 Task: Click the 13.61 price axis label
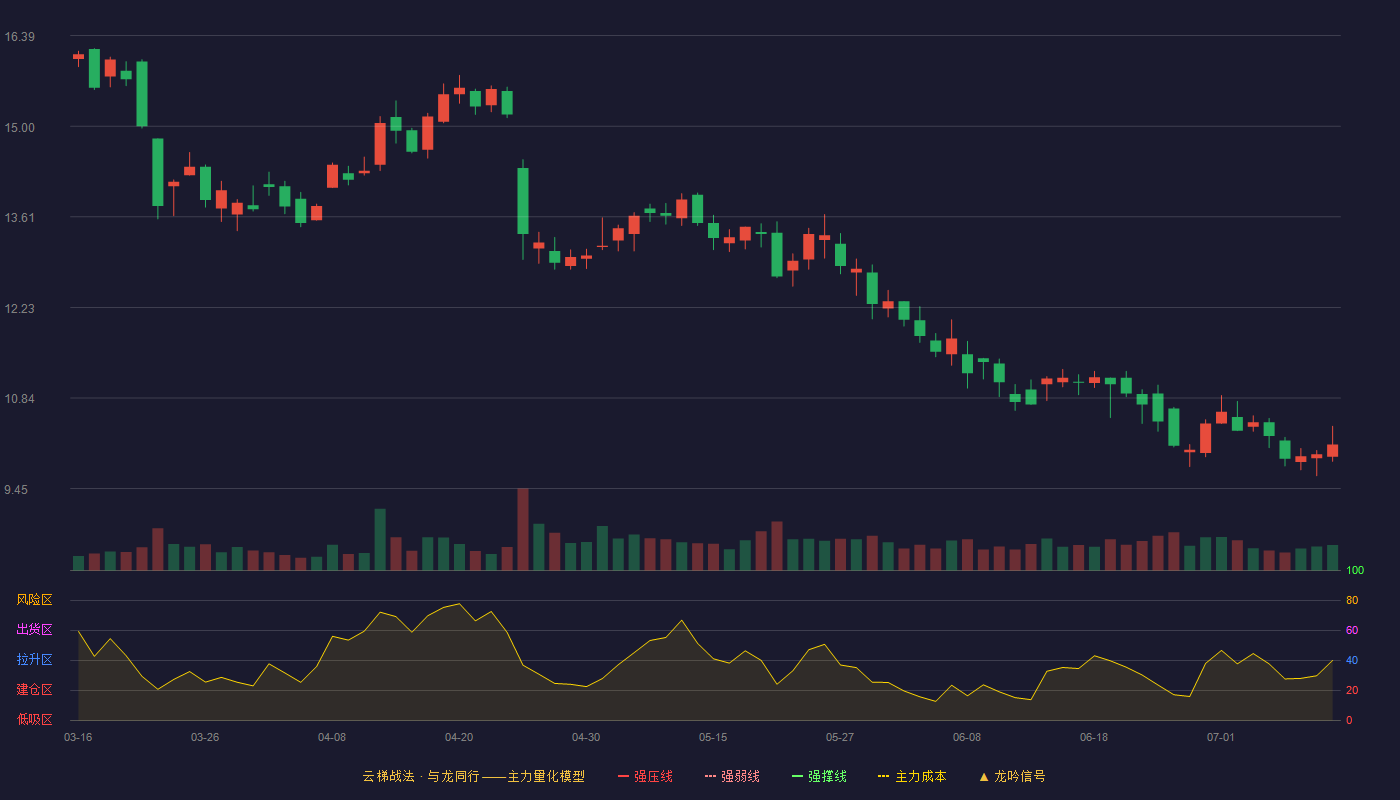20,217
